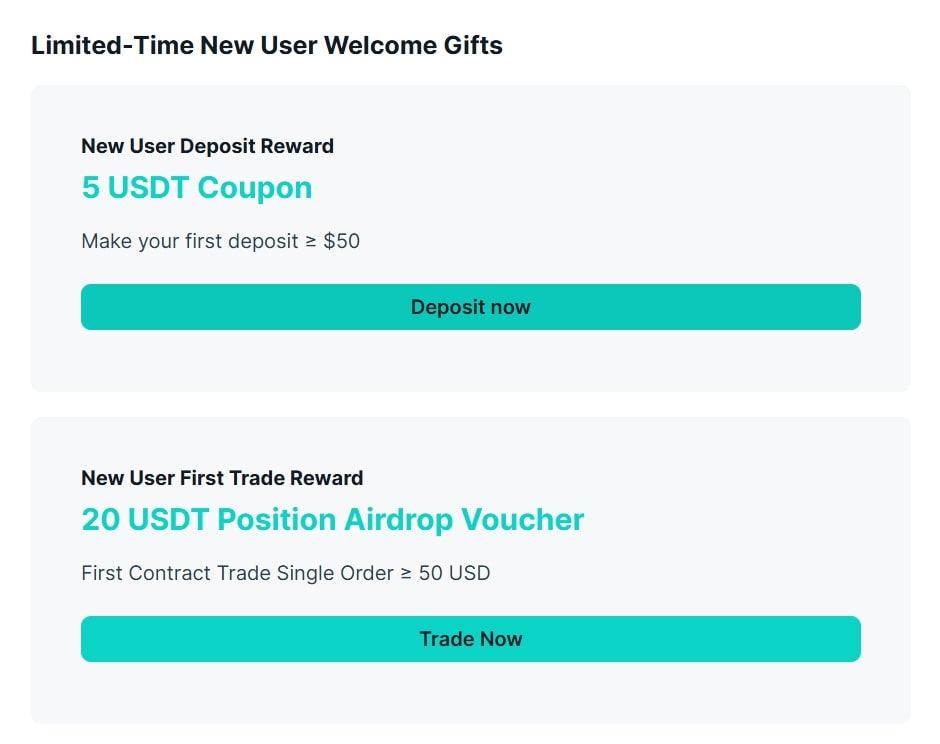Image resolution: width=940 pixels, height=744 pixels.
Task: Click the first deposit ≥ $50 requirement text
Action: (220, 241)
